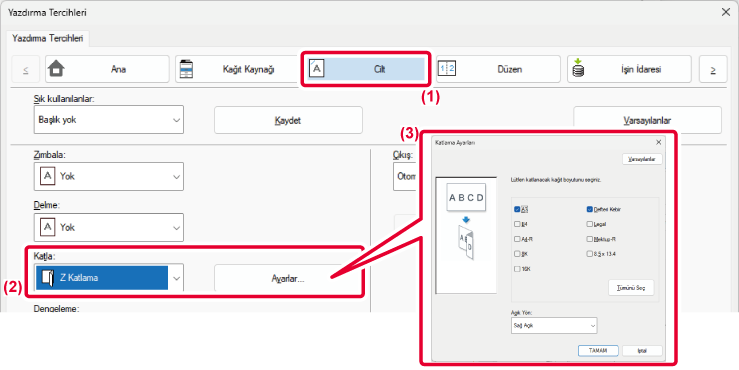The height and width of the screenshot is (370, 739).
Task: Uncheck the Defteri Kebir checkbox
Action: click(589, 209)
